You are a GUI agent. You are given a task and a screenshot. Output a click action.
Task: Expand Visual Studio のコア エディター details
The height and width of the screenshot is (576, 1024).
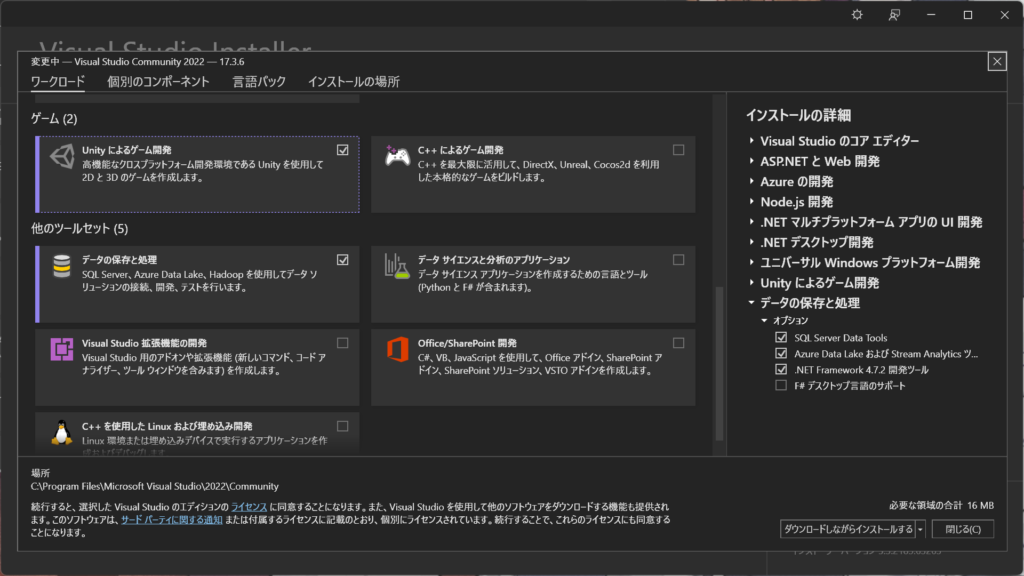click(752, 141)
